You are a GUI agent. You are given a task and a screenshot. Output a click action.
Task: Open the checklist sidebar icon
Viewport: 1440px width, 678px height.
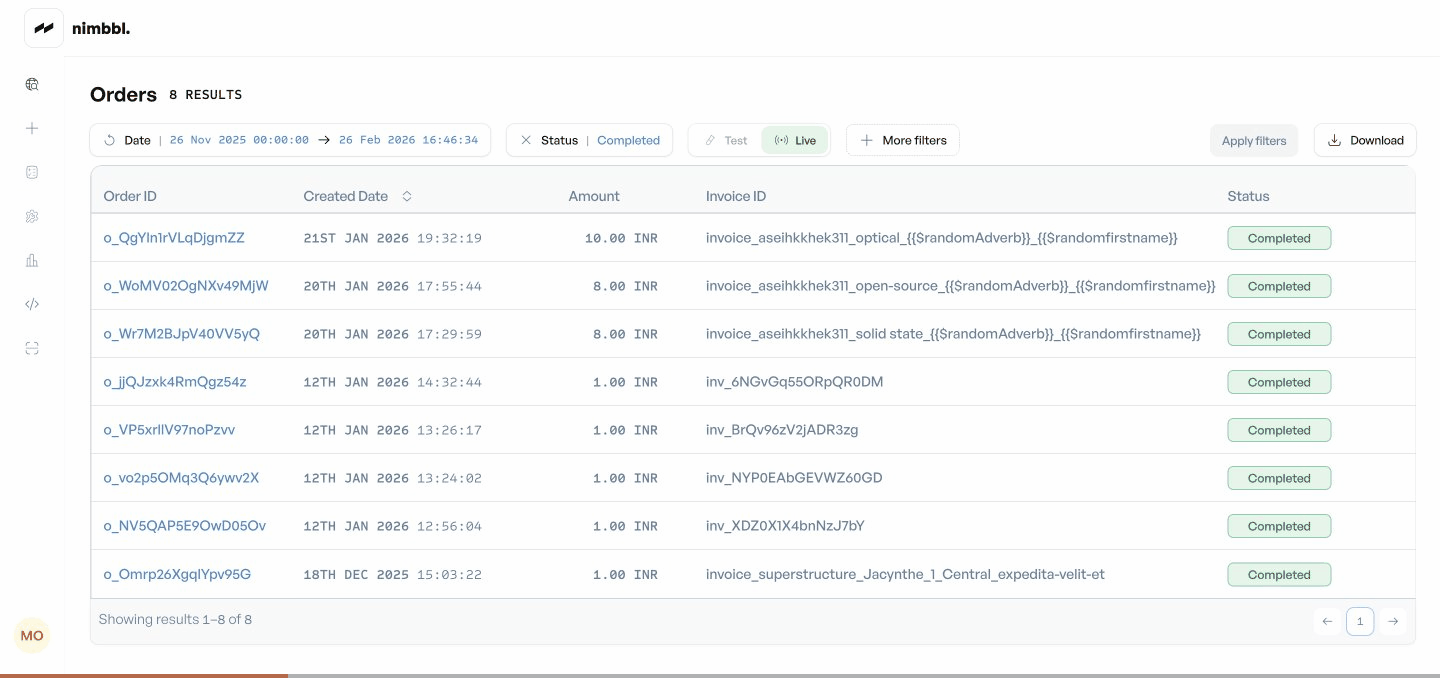tap(32, 172)
